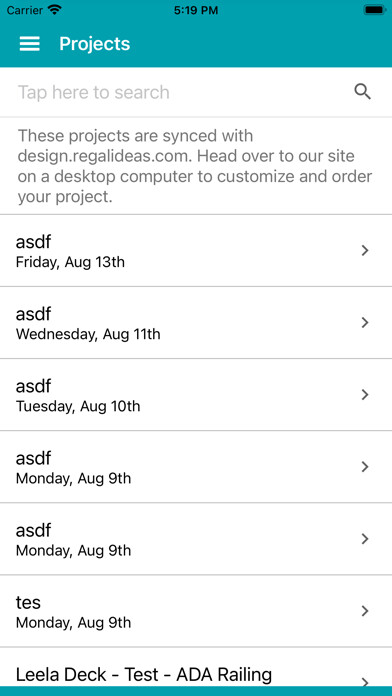The height and width of the screenshot is (696, 392).
Task: Click chevron on the tes project row
Action: pyautogui.click(x=365, y=611)
